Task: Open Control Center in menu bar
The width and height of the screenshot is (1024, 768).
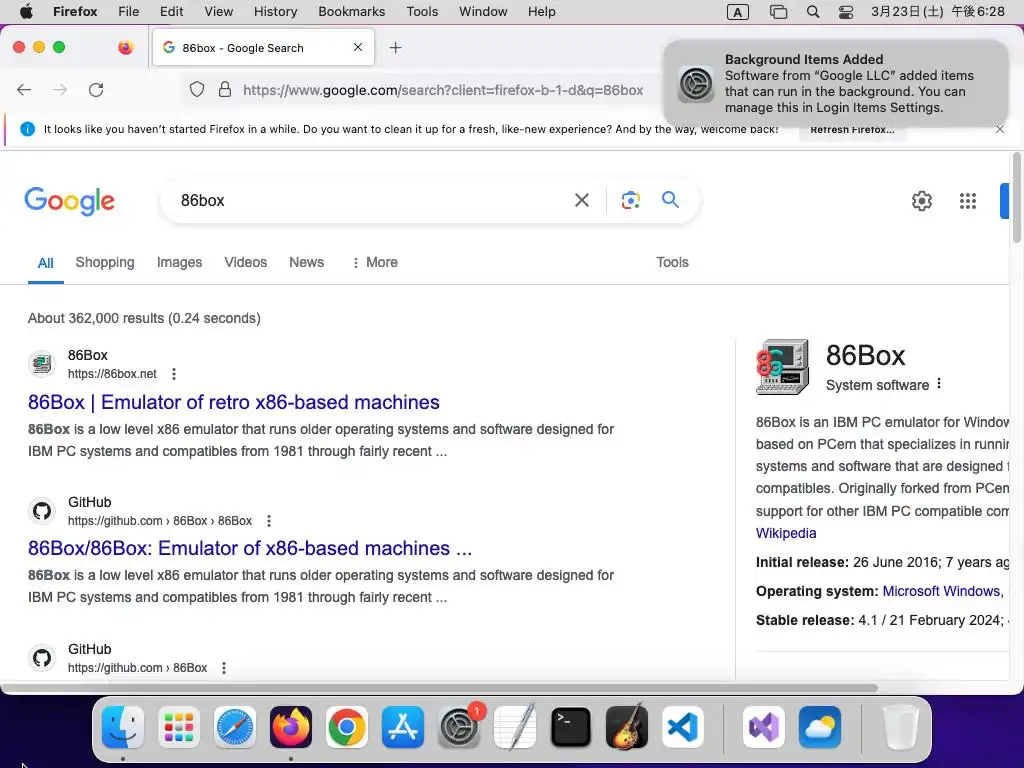Action: tap(846, 12)
